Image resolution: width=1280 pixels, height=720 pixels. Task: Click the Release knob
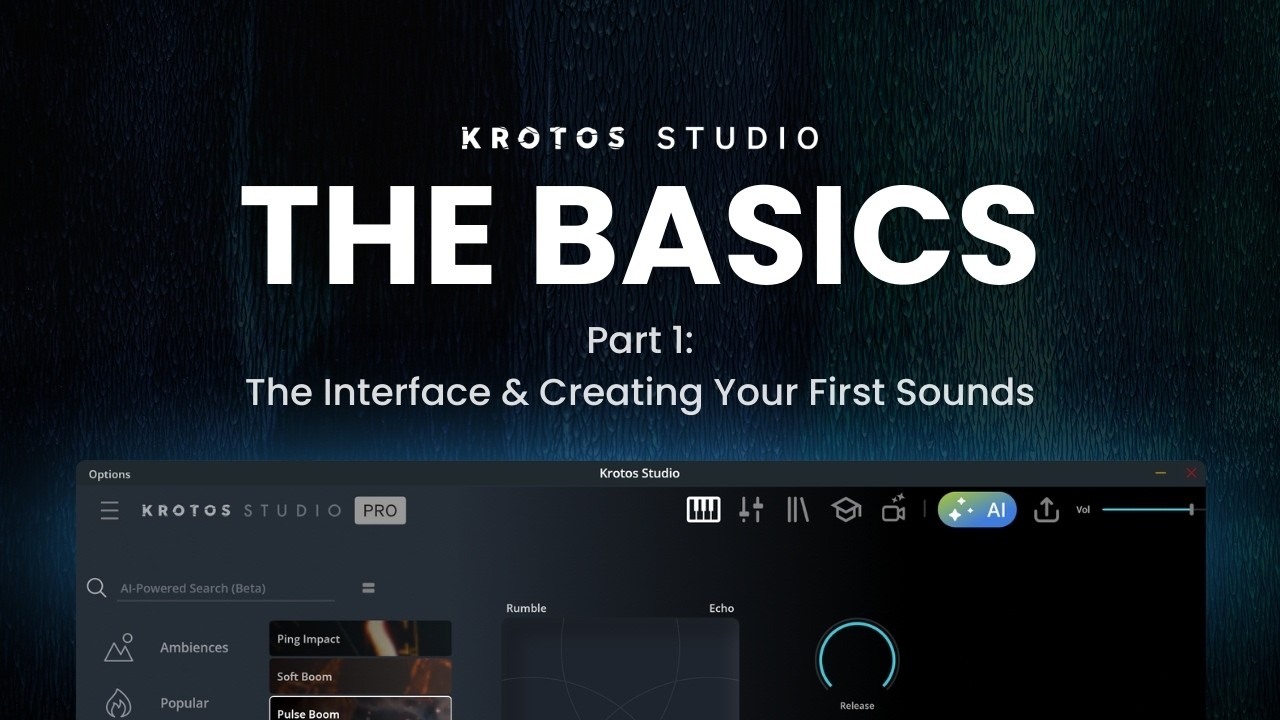pyautogui.click(x=857, y=659)
